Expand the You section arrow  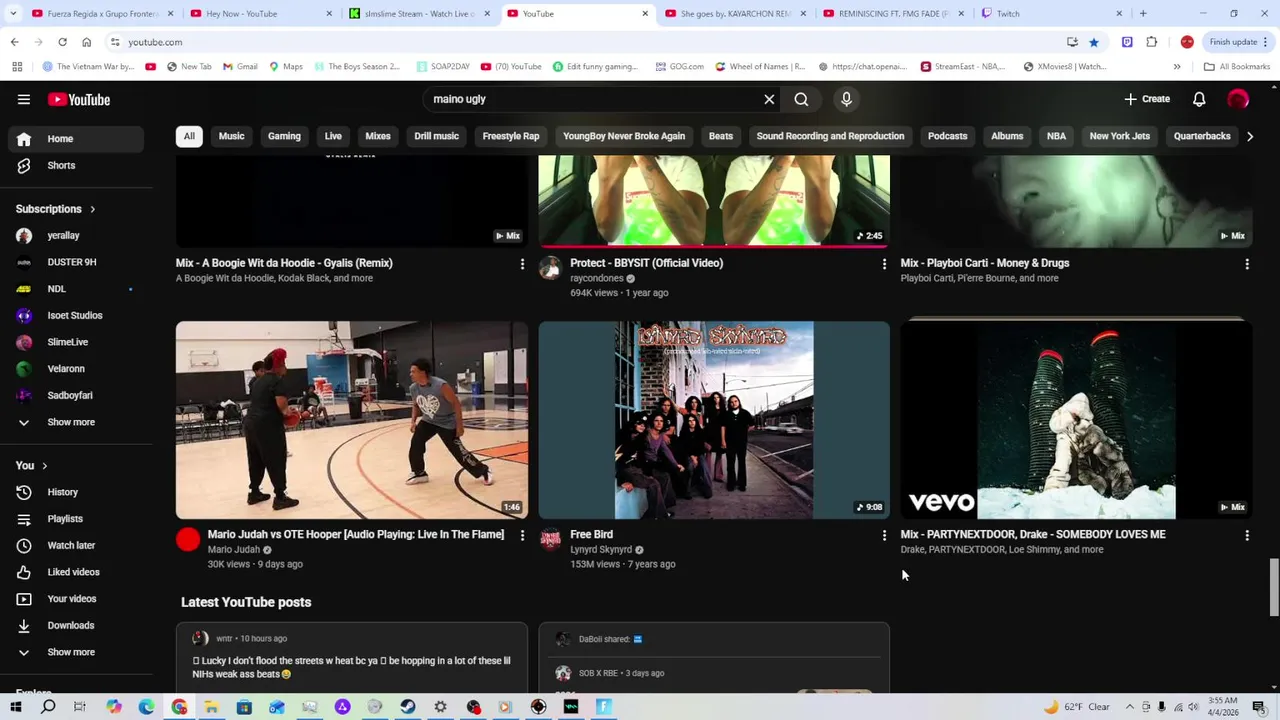(44, 466)
